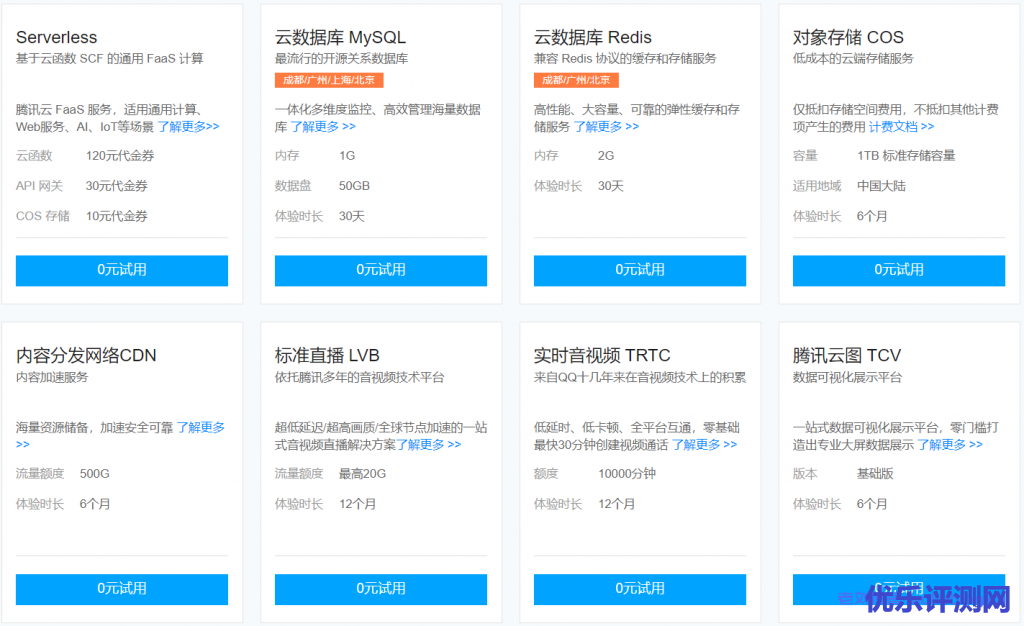Click the 1G memory value in MySQL card
The height and width of the screenshot is (626, 1024).
click(x=347, y=155)
